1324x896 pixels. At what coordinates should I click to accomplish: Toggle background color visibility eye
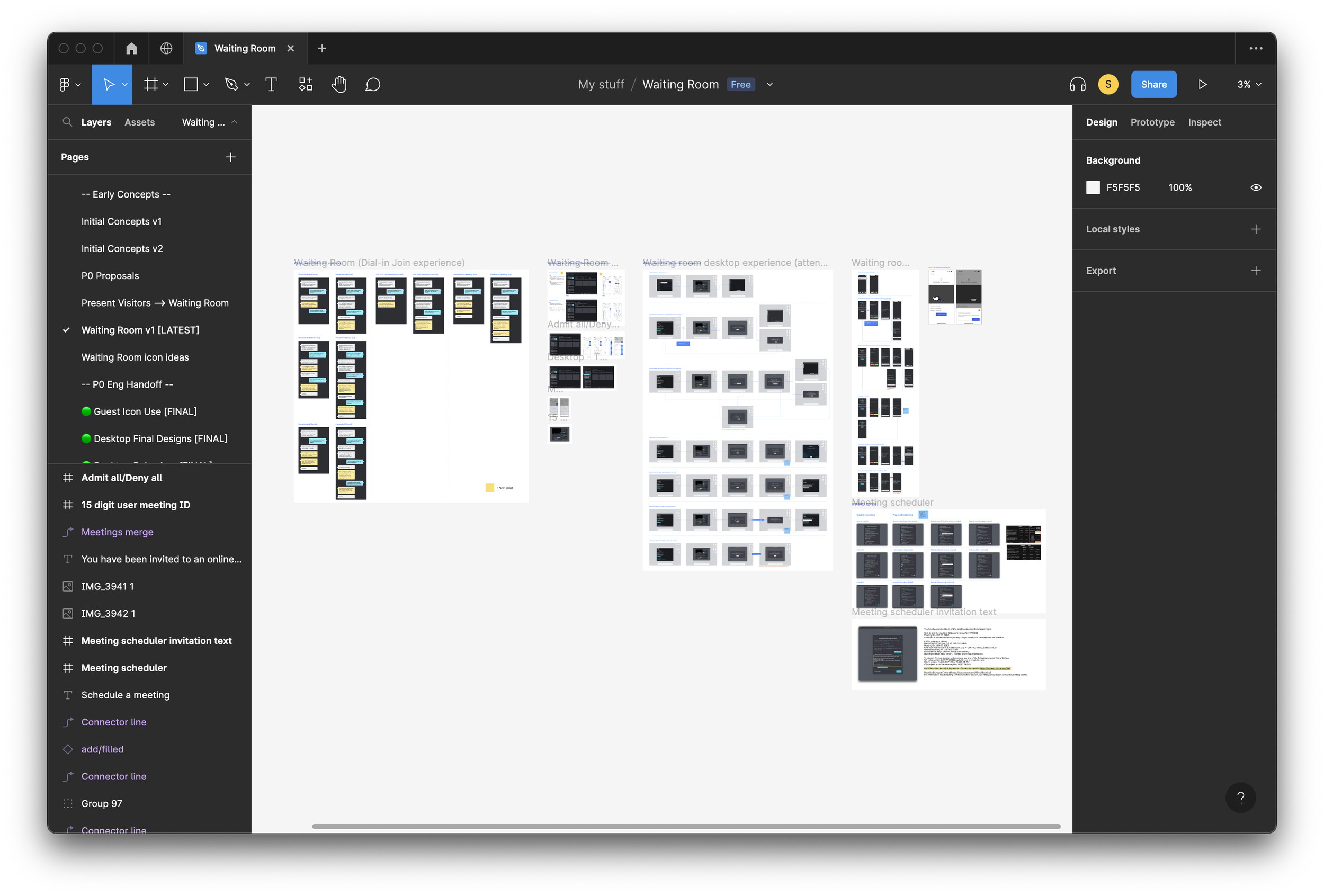[x=1256, y=187]
